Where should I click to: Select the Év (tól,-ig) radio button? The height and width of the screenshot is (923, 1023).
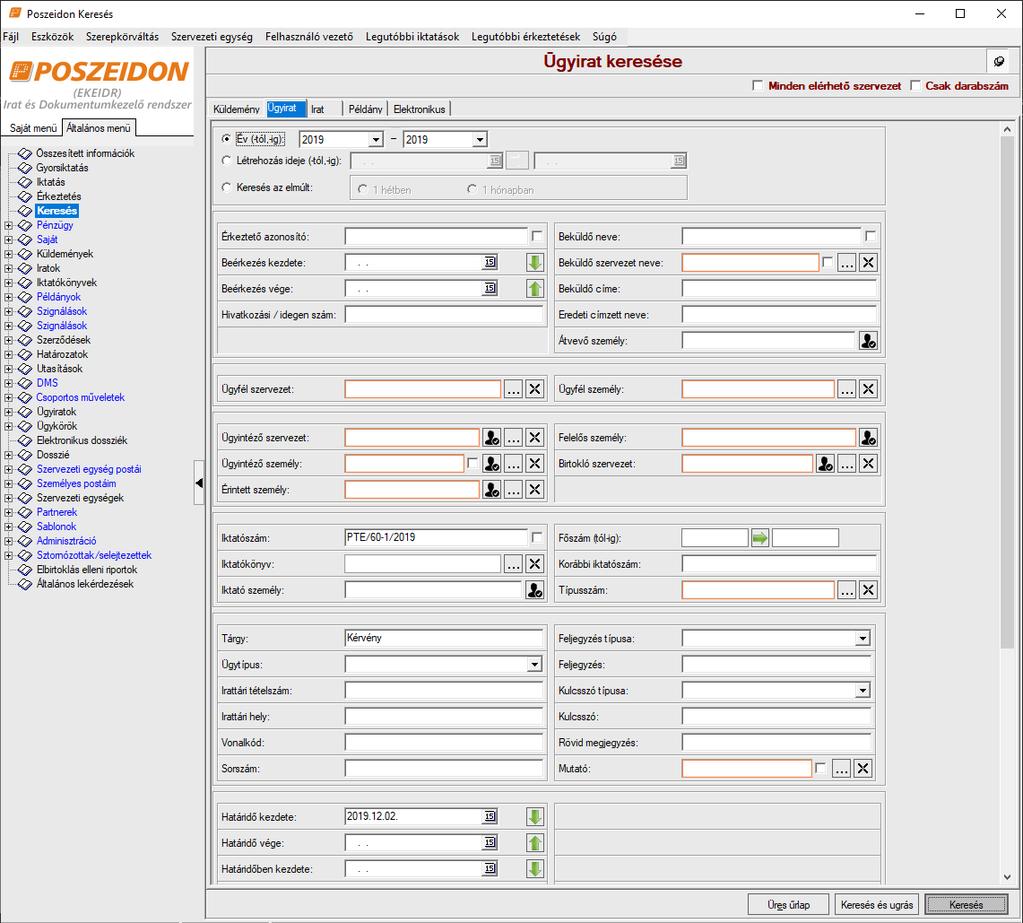[226, 138]
